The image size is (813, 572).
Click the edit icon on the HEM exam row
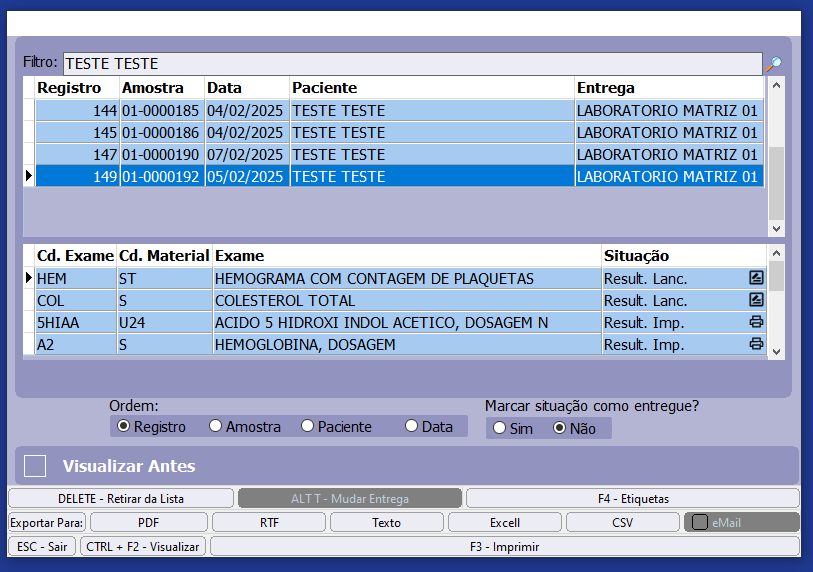(x=756, y=278)
